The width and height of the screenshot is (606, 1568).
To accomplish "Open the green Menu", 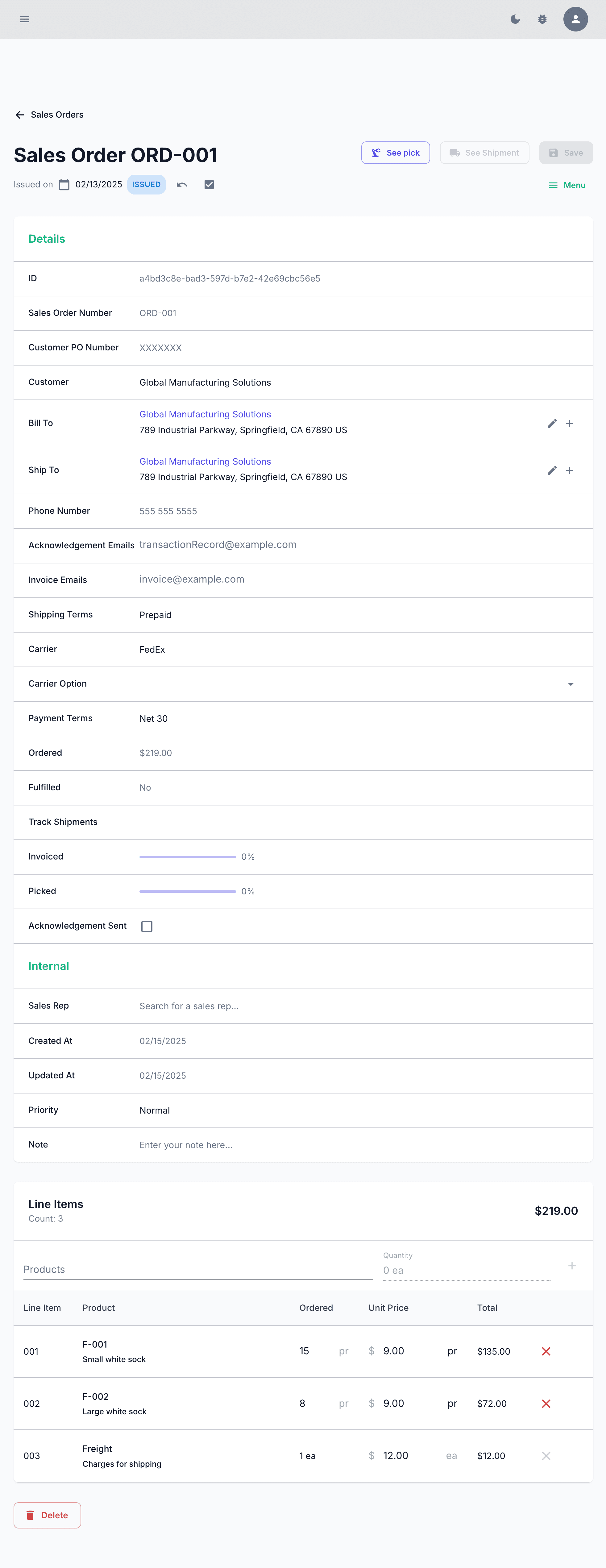I will (x=567, y=185).
